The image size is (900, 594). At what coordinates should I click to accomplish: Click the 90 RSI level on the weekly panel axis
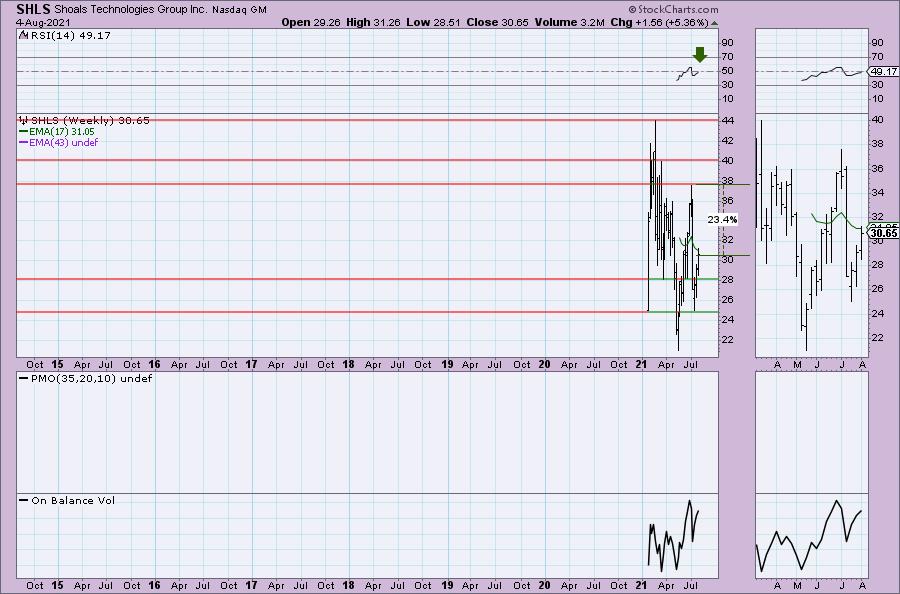click(x=727, y=42)
